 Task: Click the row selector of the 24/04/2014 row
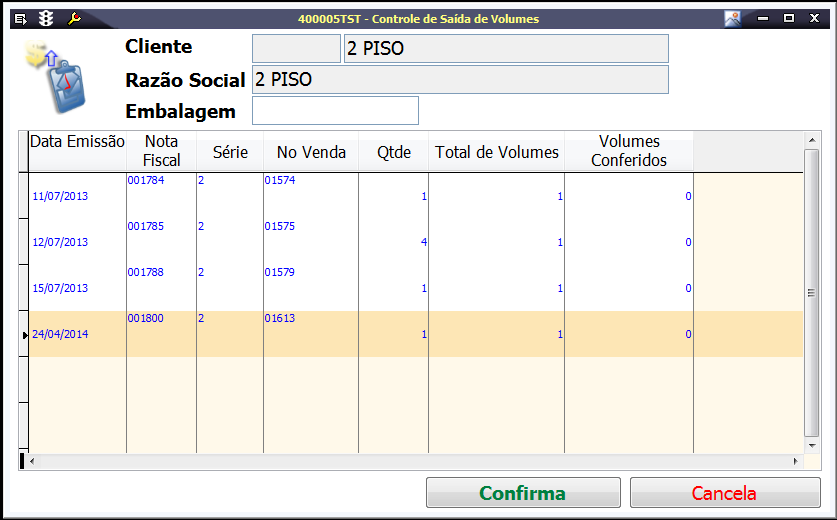23,334
